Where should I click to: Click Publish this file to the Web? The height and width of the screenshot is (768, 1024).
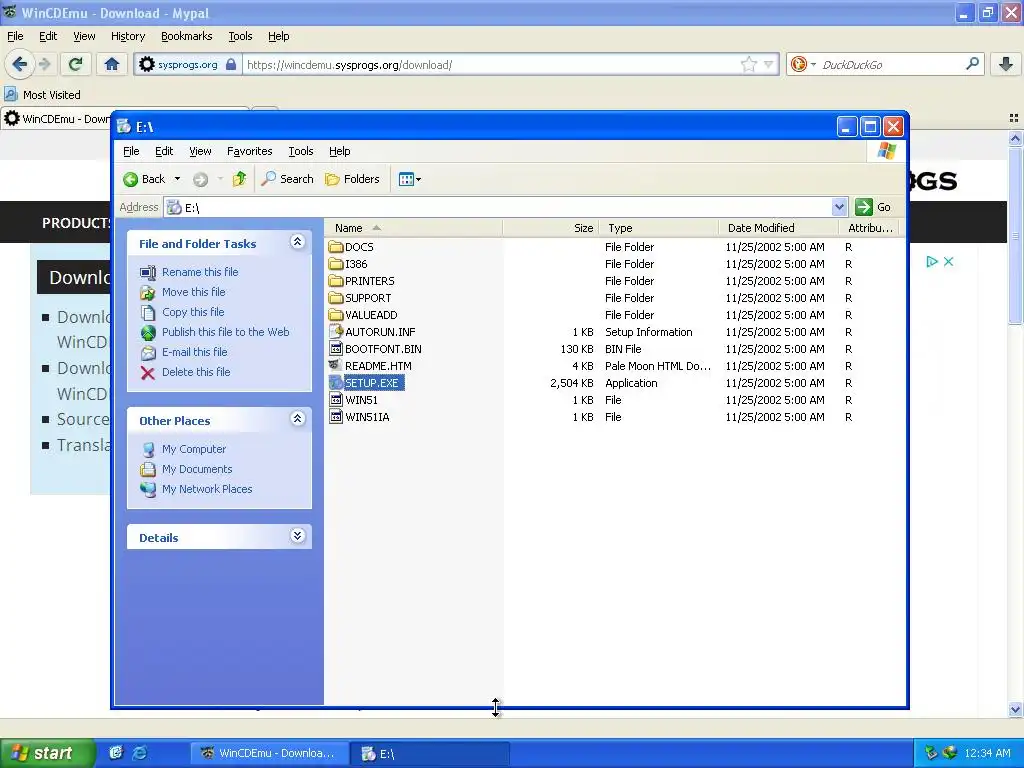225,332
